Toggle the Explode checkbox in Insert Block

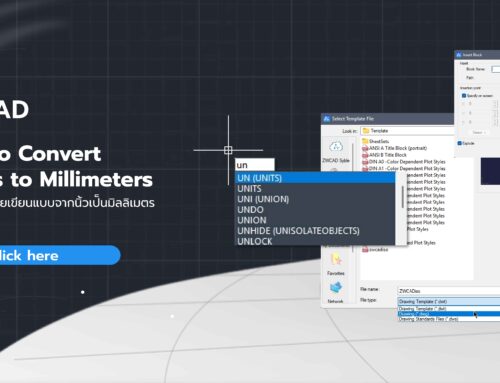click(459, 143)
